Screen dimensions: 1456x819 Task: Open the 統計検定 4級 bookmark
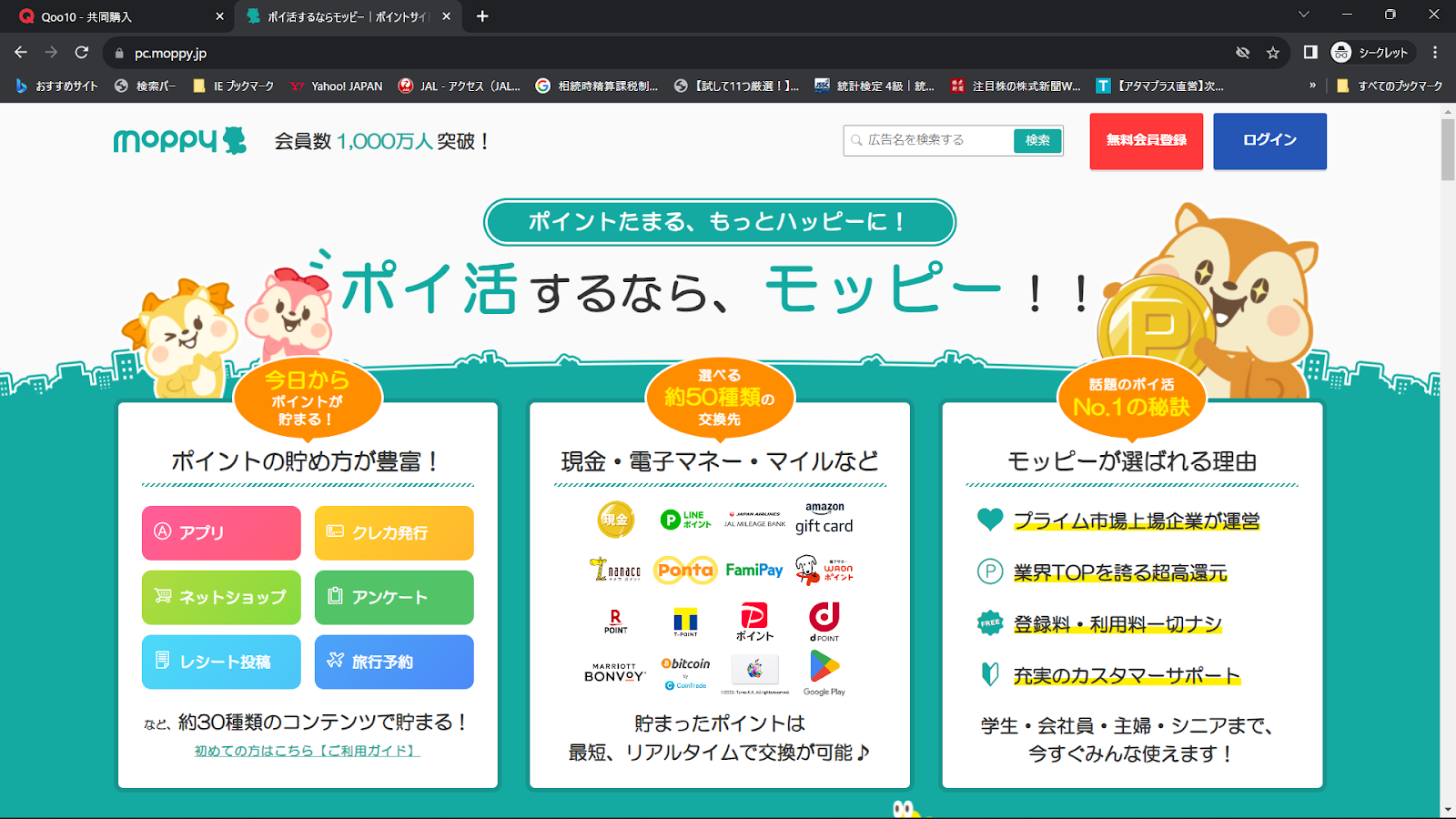click(x=875, y=86)
